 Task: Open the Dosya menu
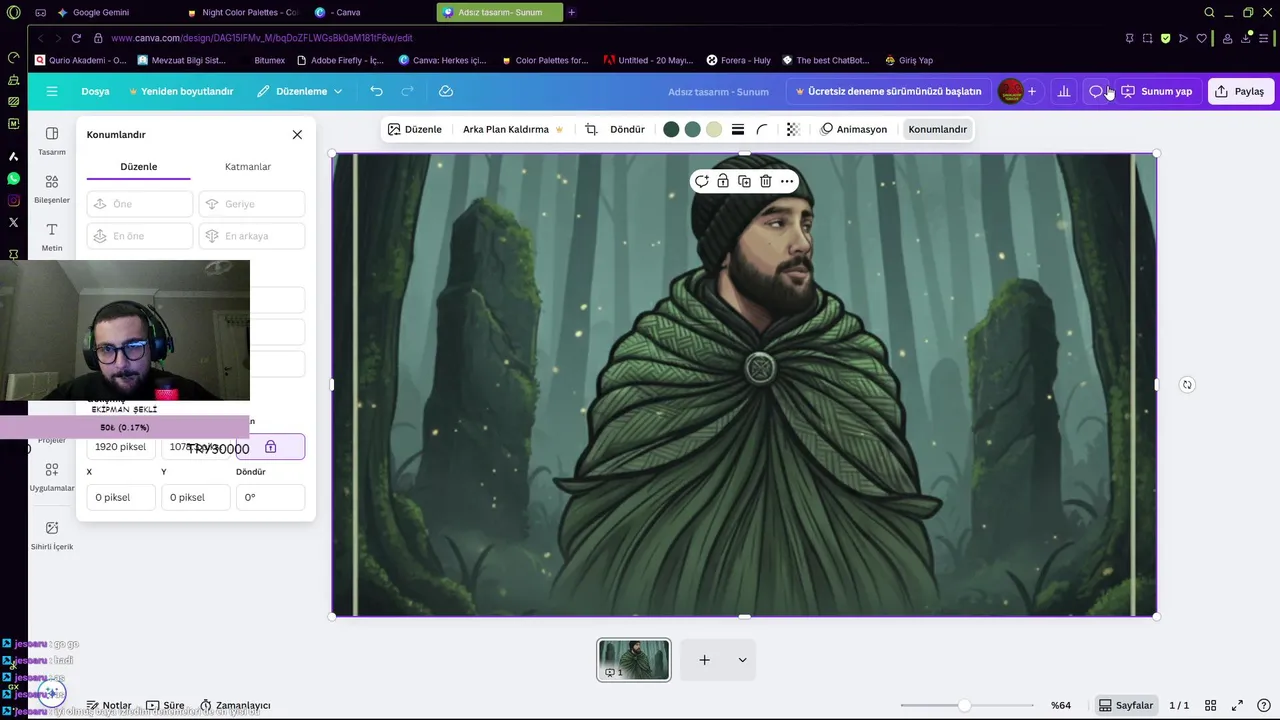click(95, 91)
